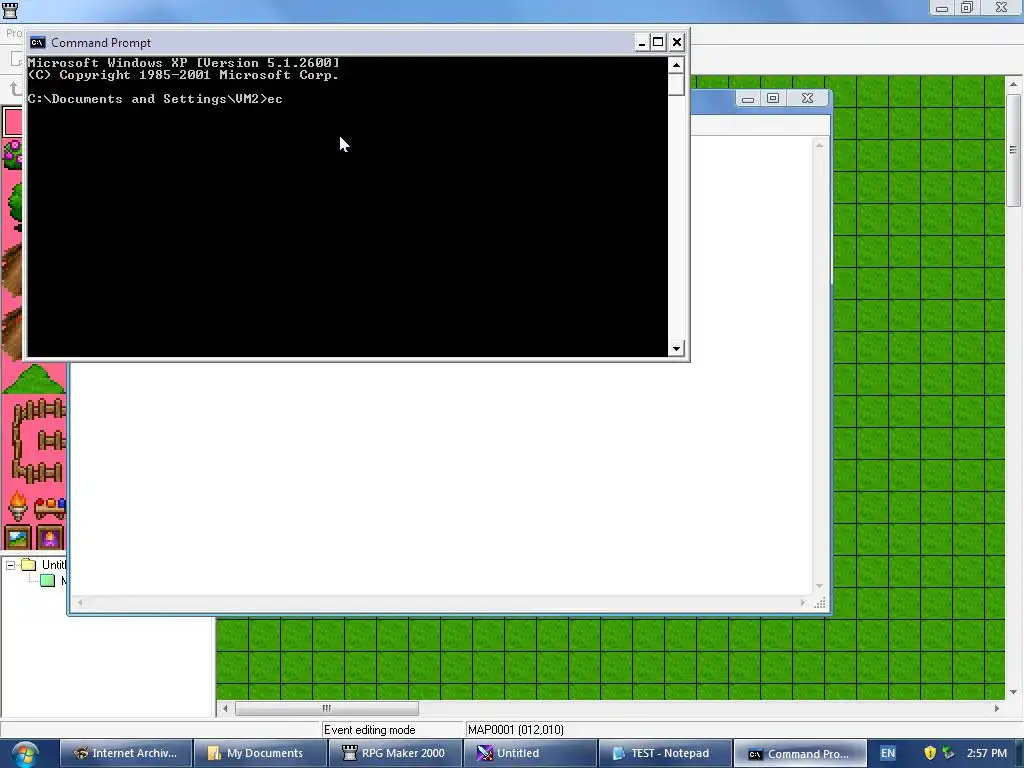Image resolution: width=1024 pixels, height=768 pixels.
Task: Click Command Prompt taskbar button
Action: point(800,754)
